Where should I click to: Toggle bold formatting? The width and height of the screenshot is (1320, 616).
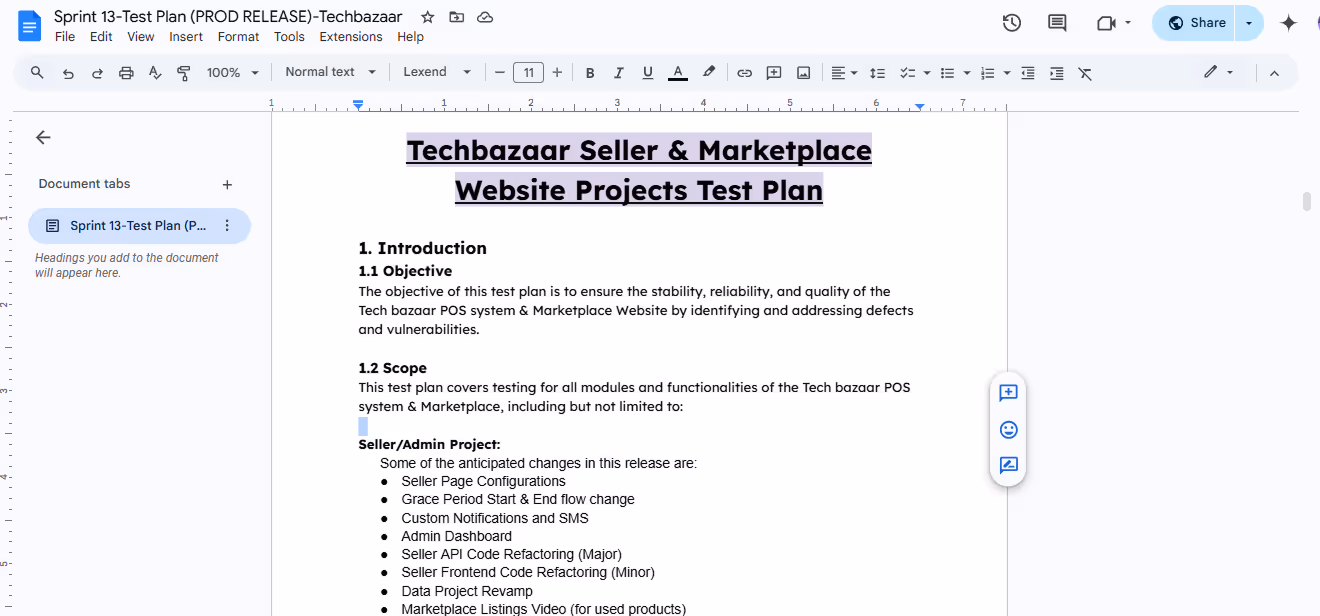tap(590, 72)
